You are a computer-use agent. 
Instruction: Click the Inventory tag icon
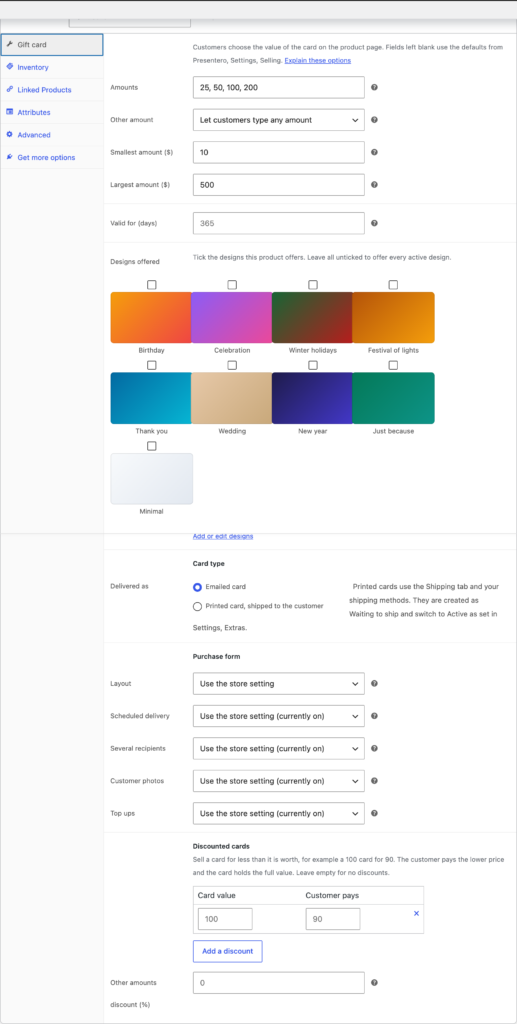point(10,67)
